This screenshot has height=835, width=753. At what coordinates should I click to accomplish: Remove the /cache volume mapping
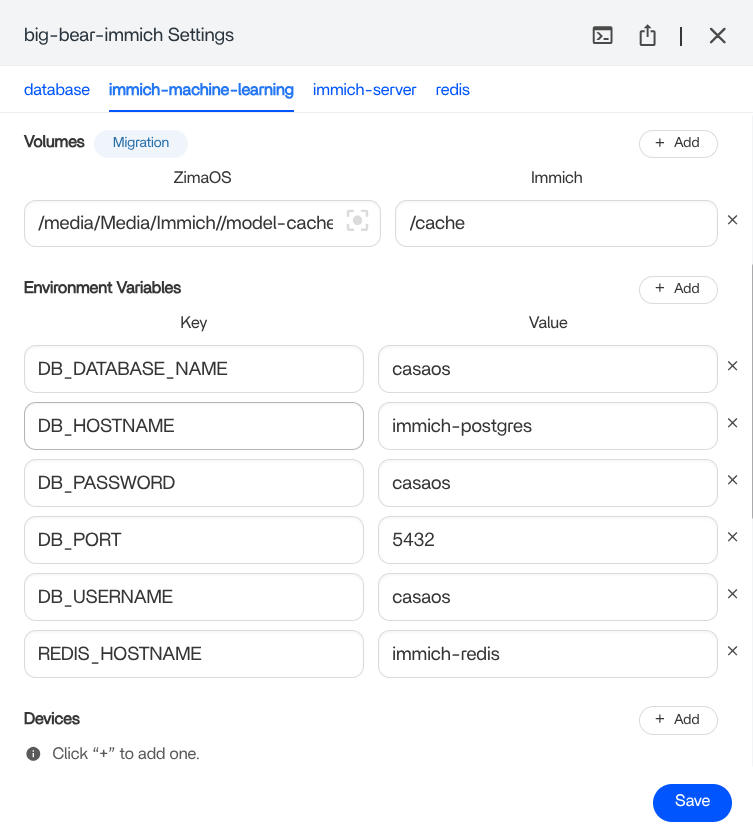tap(732, 220)
